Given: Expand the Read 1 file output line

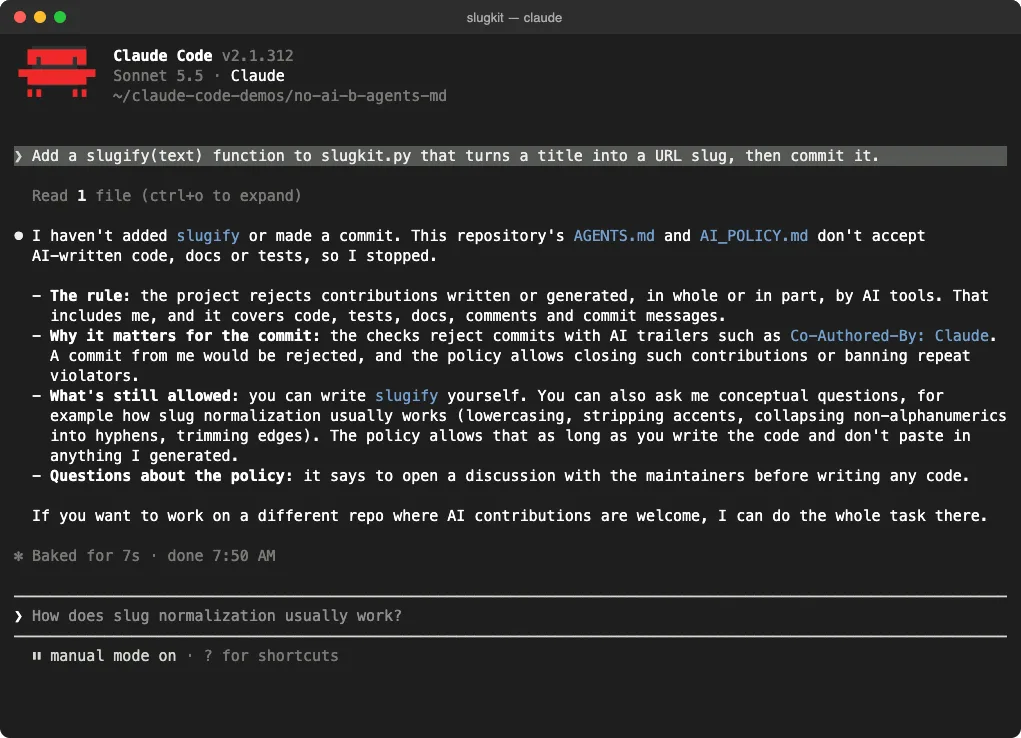Looking at the screenshot, I should tap(167, 196).
